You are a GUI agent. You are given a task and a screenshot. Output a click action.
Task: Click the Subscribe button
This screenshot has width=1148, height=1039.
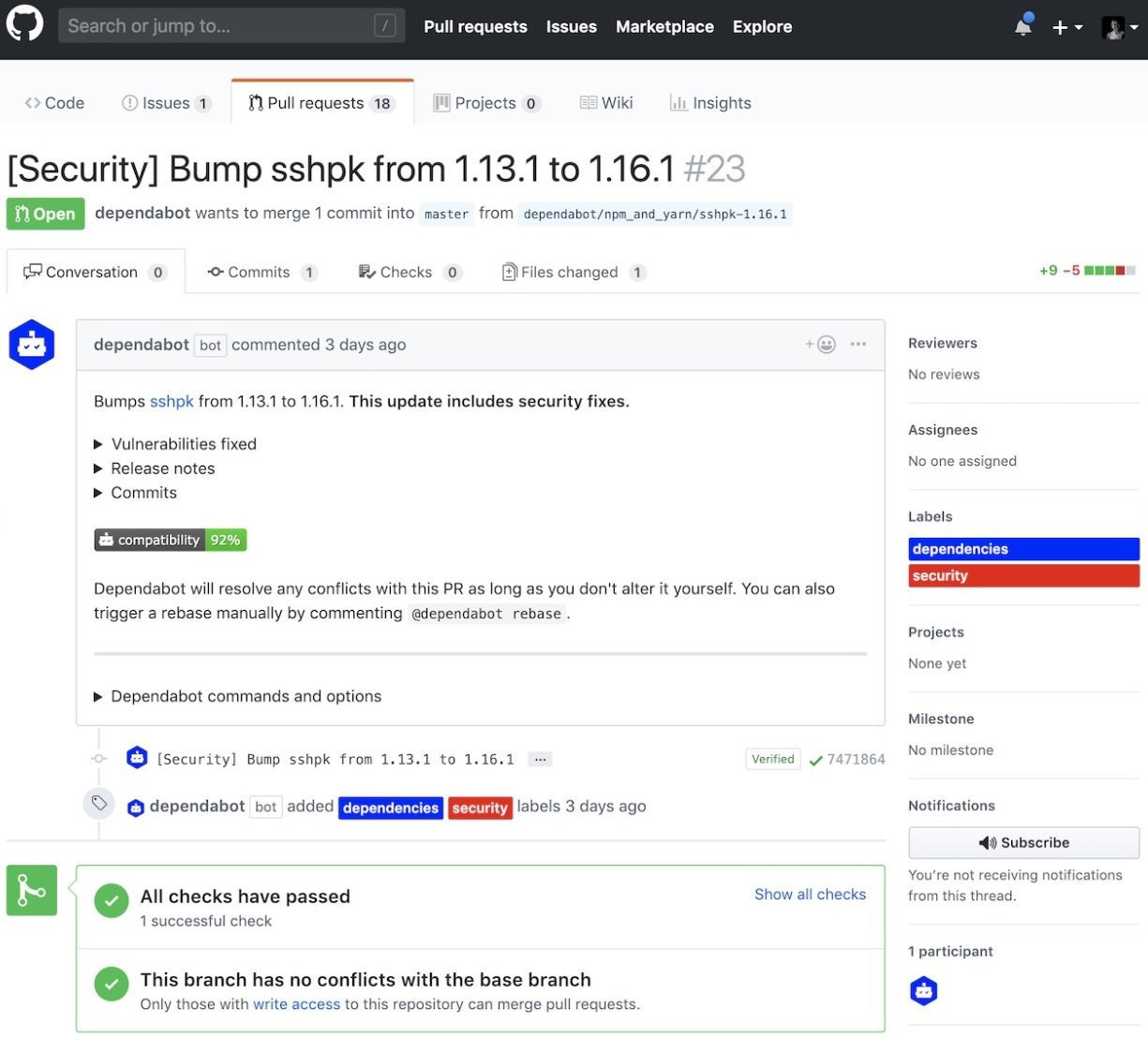click(1023, 842)
